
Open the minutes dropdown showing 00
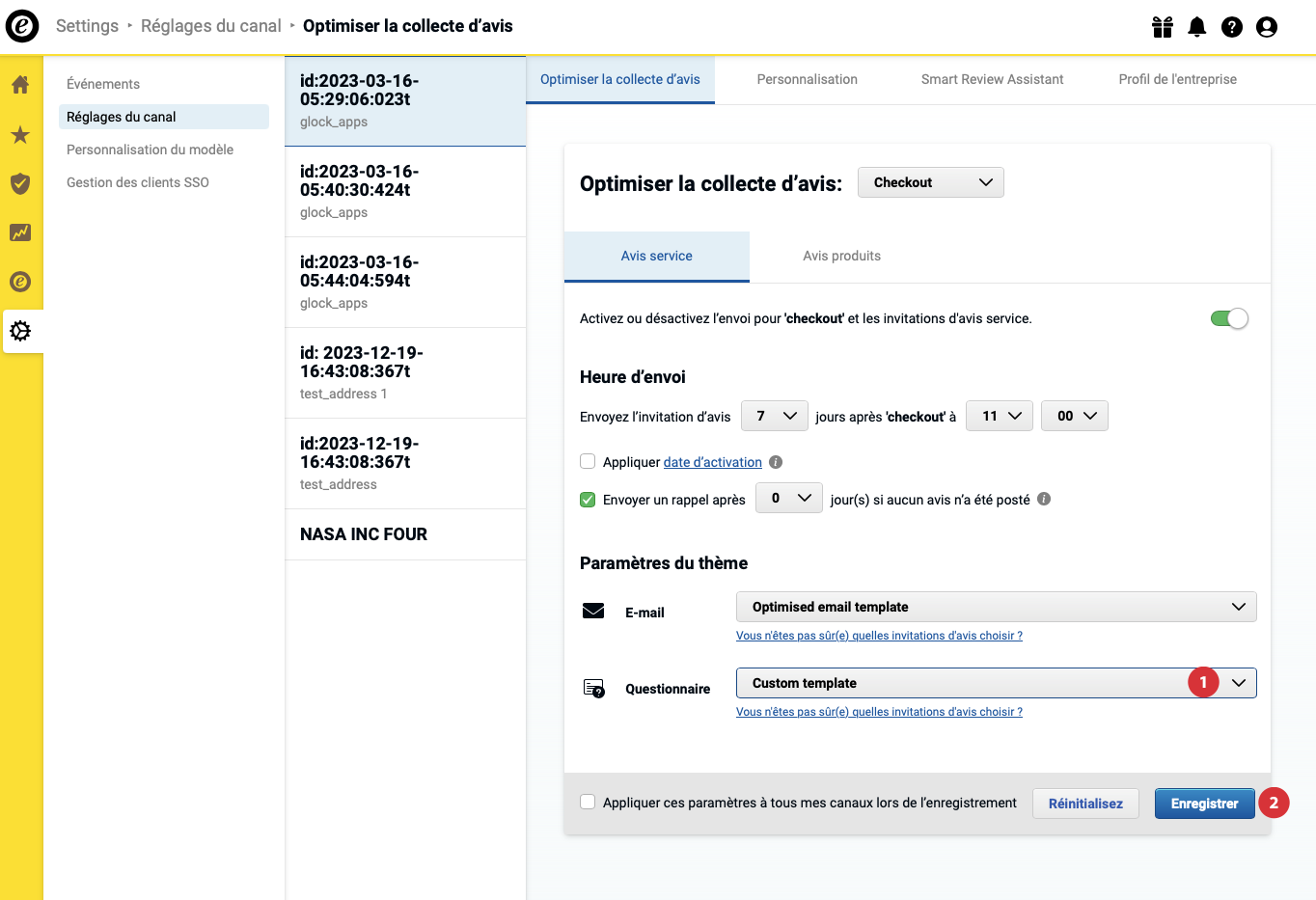pos(1075,416)
